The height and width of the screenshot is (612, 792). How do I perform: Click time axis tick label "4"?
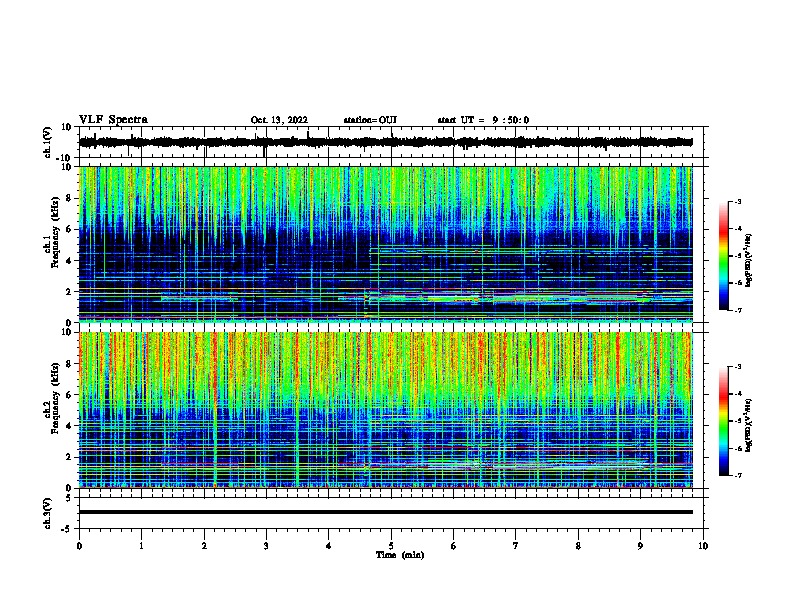(x=329, y=546)
